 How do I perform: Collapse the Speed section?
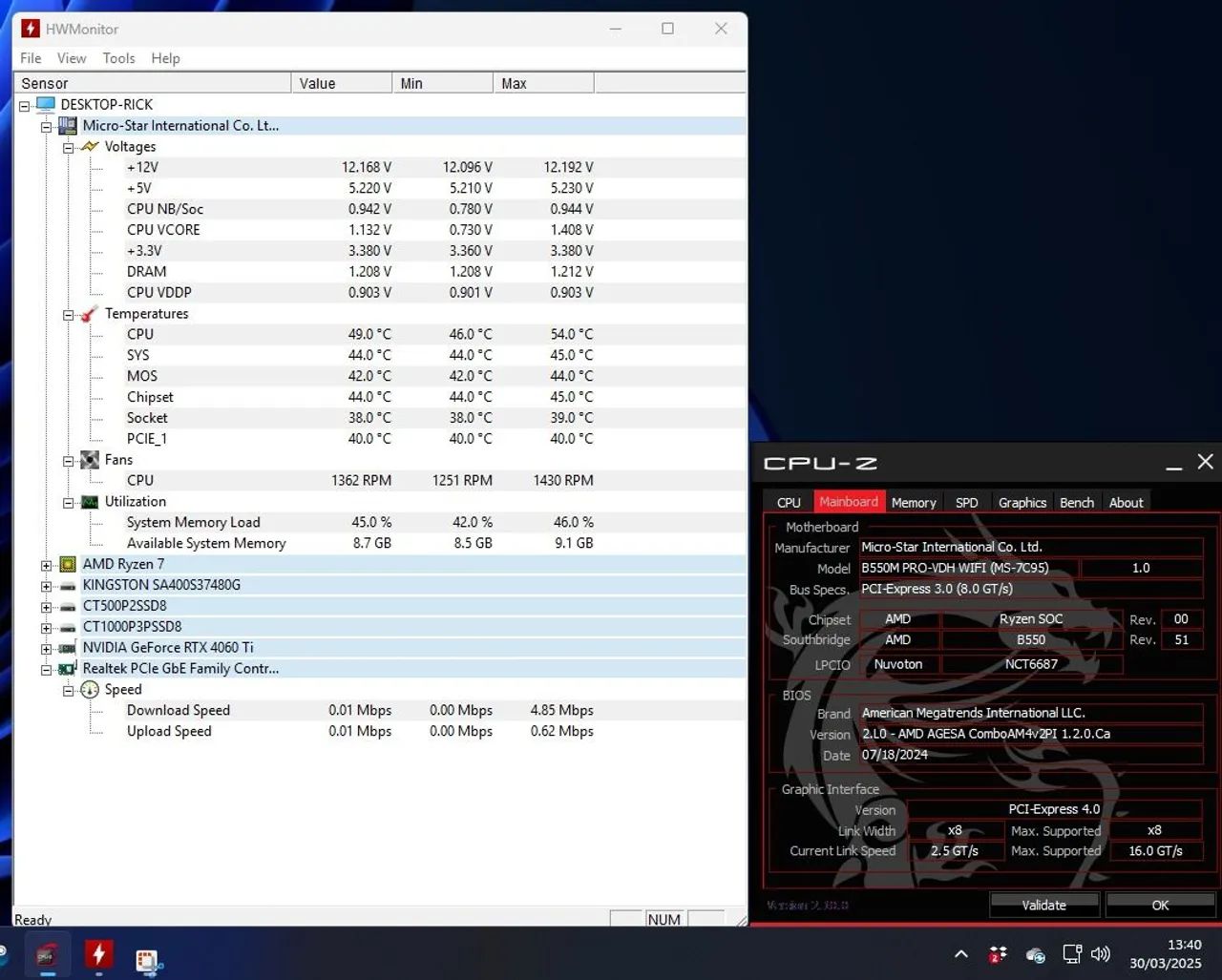[x=68, y=691]
